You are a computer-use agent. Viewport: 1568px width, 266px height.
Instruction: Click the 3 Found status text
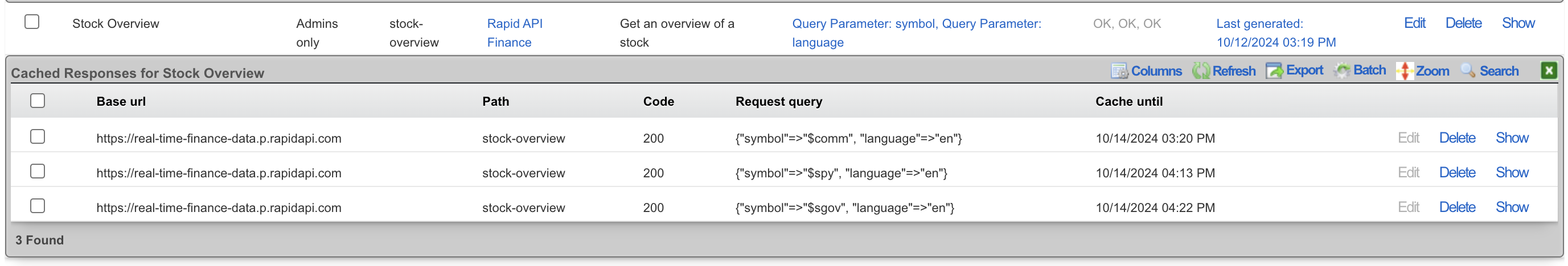coord(39,240)
